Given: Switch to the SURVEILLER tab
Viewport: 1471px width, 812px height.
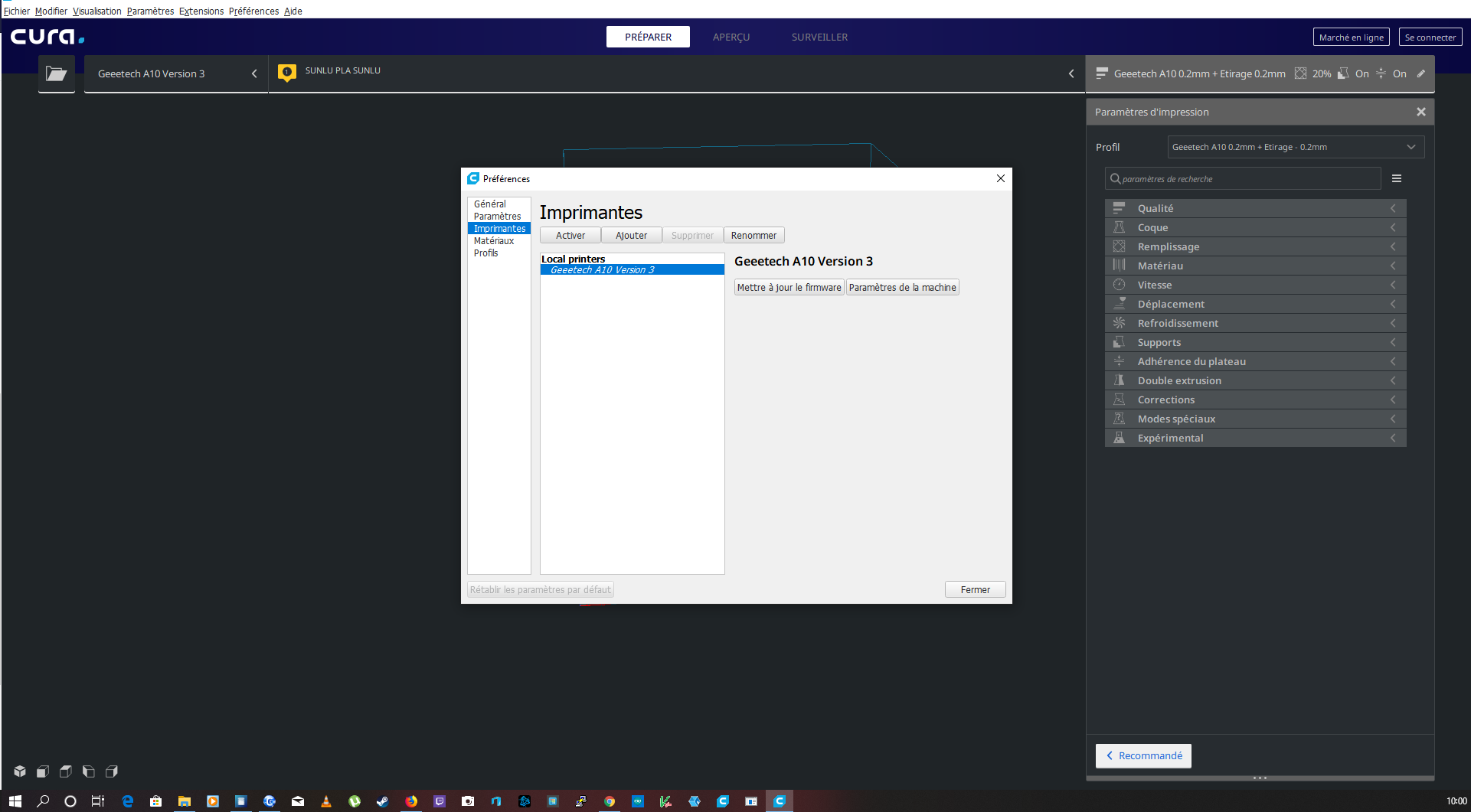Looking at the screenshot, I should pos(819,37).
